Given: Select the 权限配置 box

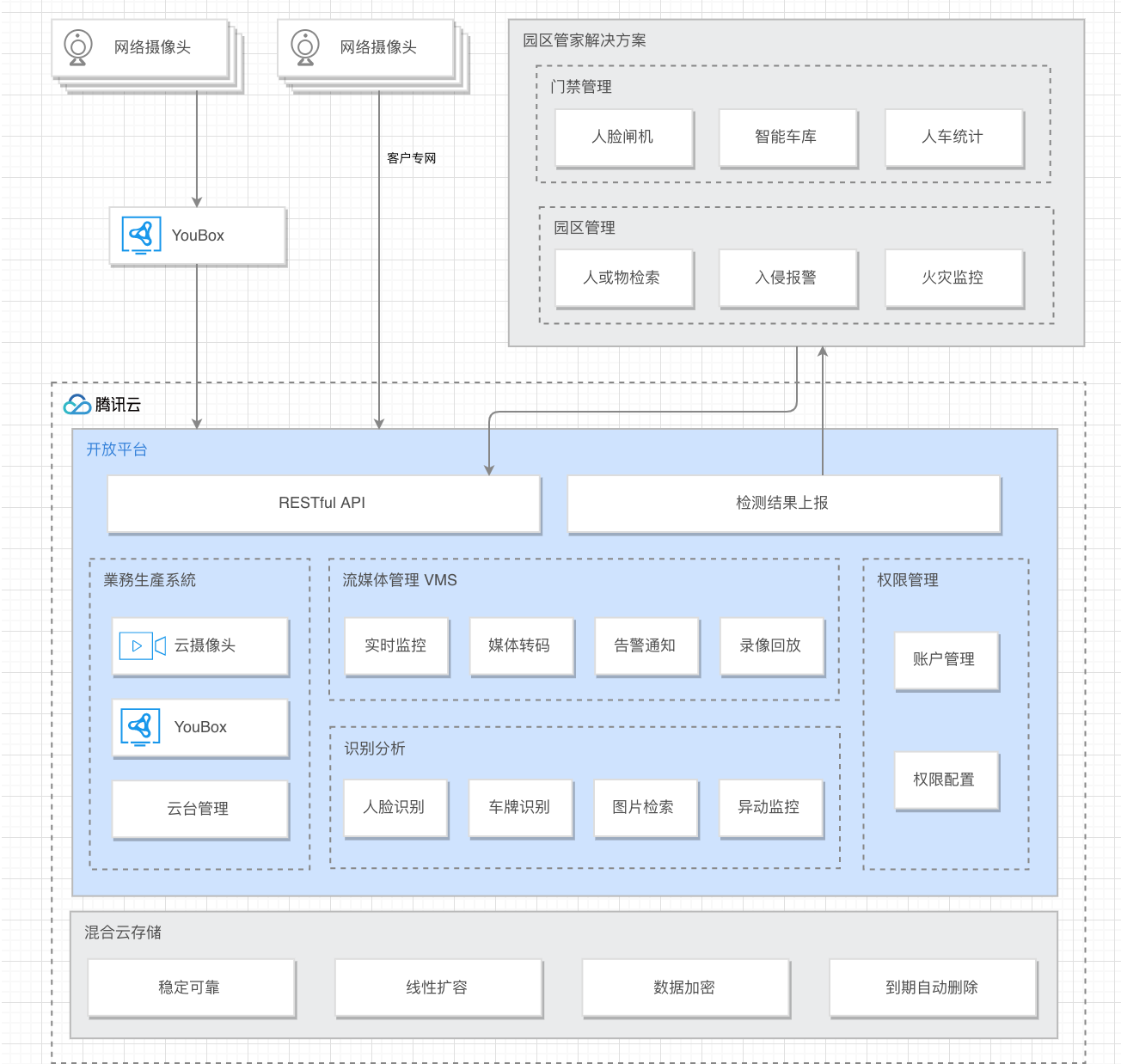Looking at the screenshot, I should pos(946,780).
